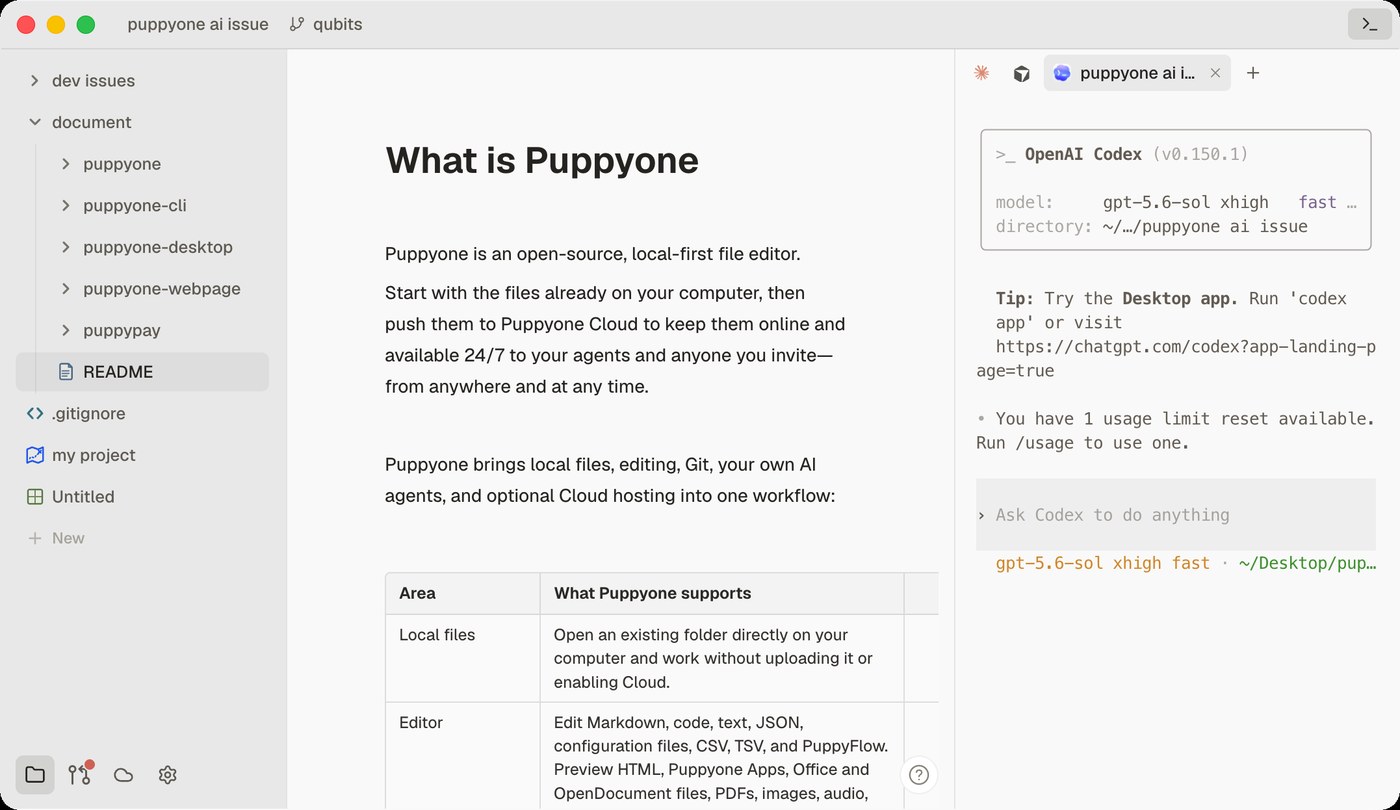Open the my project item
1400x810 pixels.
142,455
